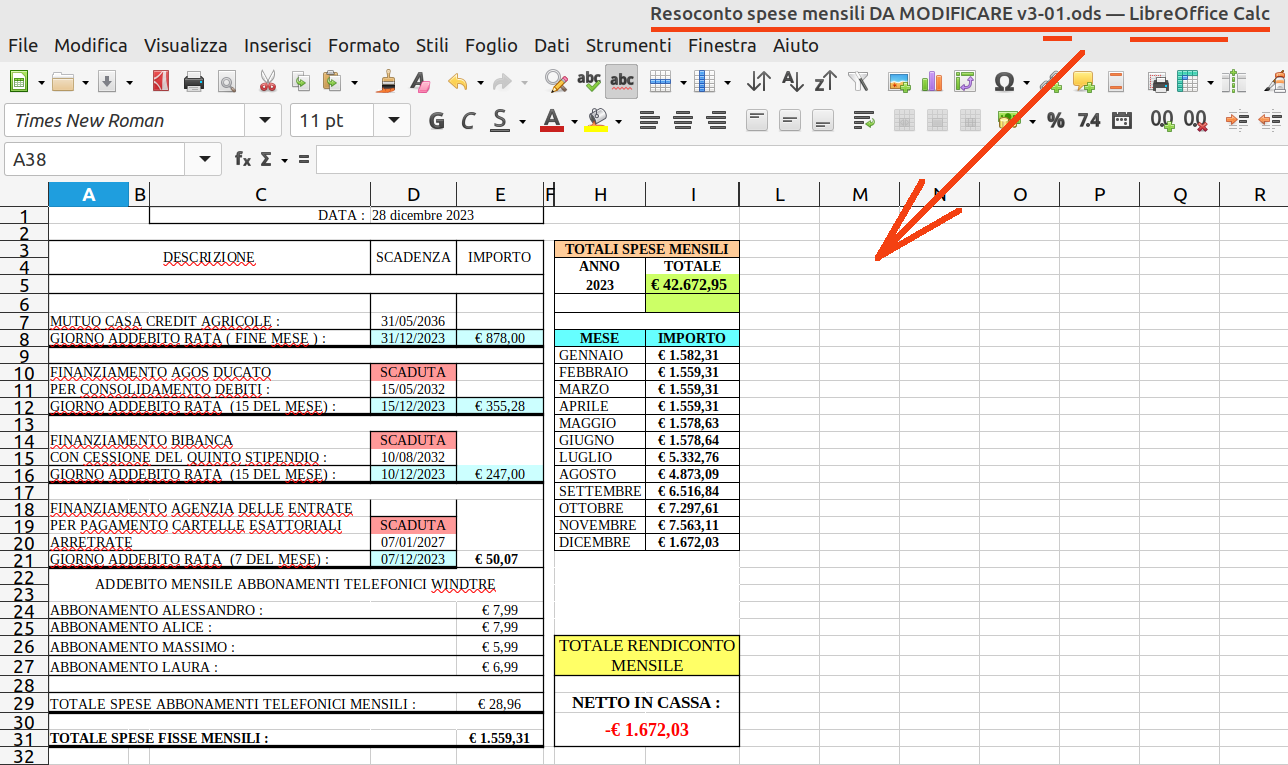Click the Insert Image icon
The image size is (1288, 765).
pyautogui.click(x=899, y=82)
